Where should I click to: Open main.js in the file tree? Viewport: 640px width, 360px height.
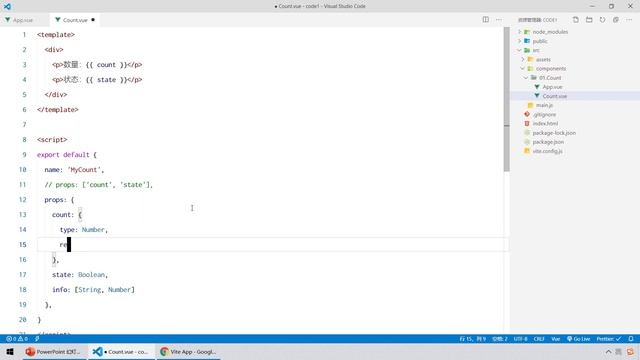coord(544,105)
